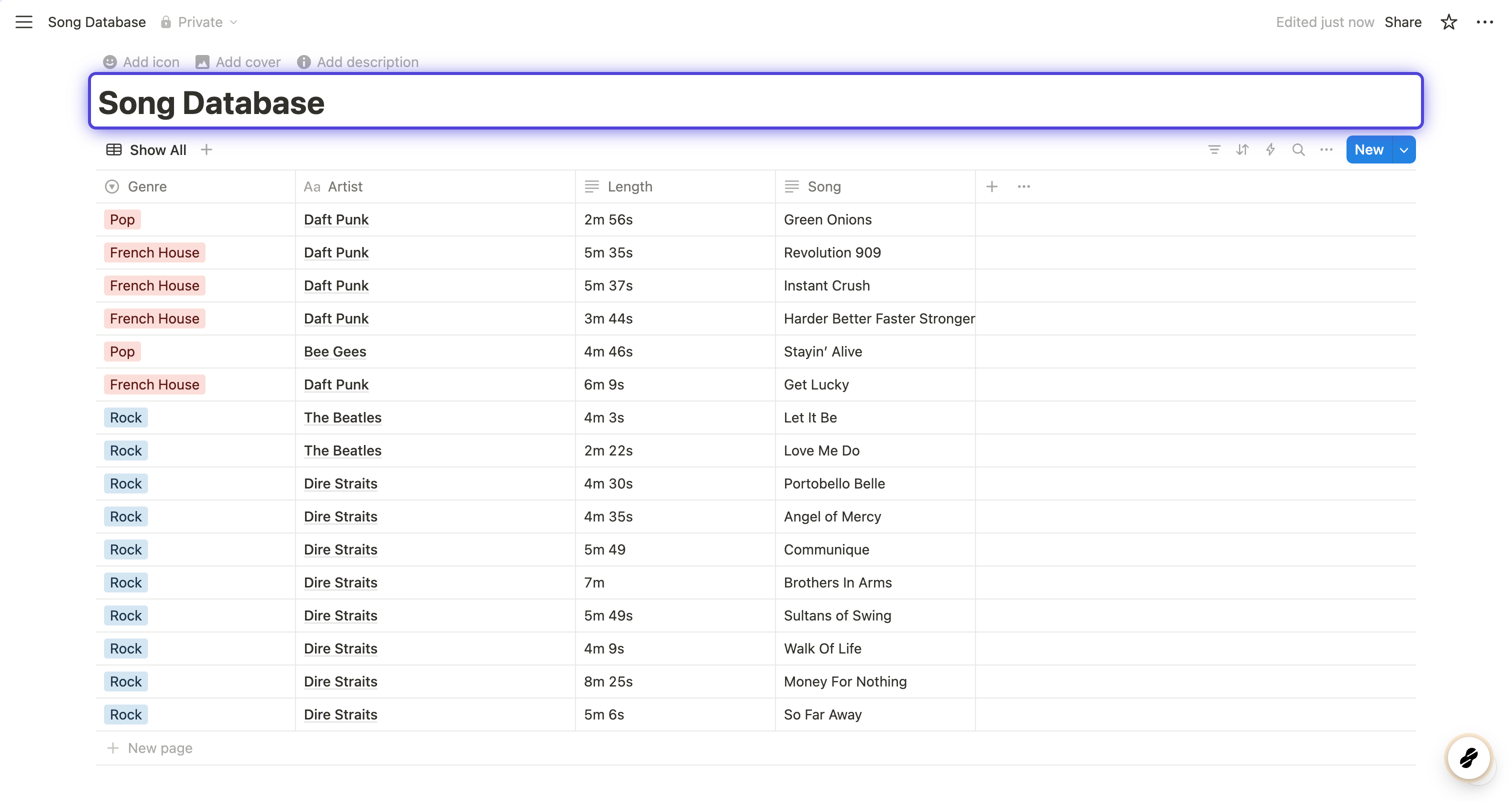
Task: Add a new view with plus icon
Action: 206,149
